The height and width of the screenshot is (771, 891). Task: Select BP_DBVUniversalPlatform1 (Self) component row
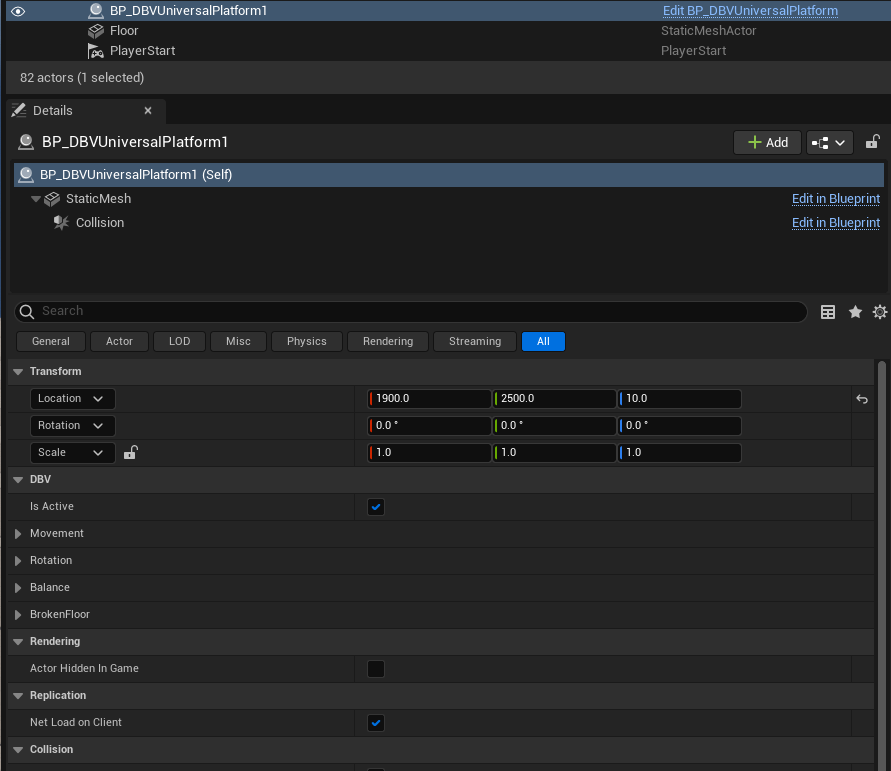point(448,174)
